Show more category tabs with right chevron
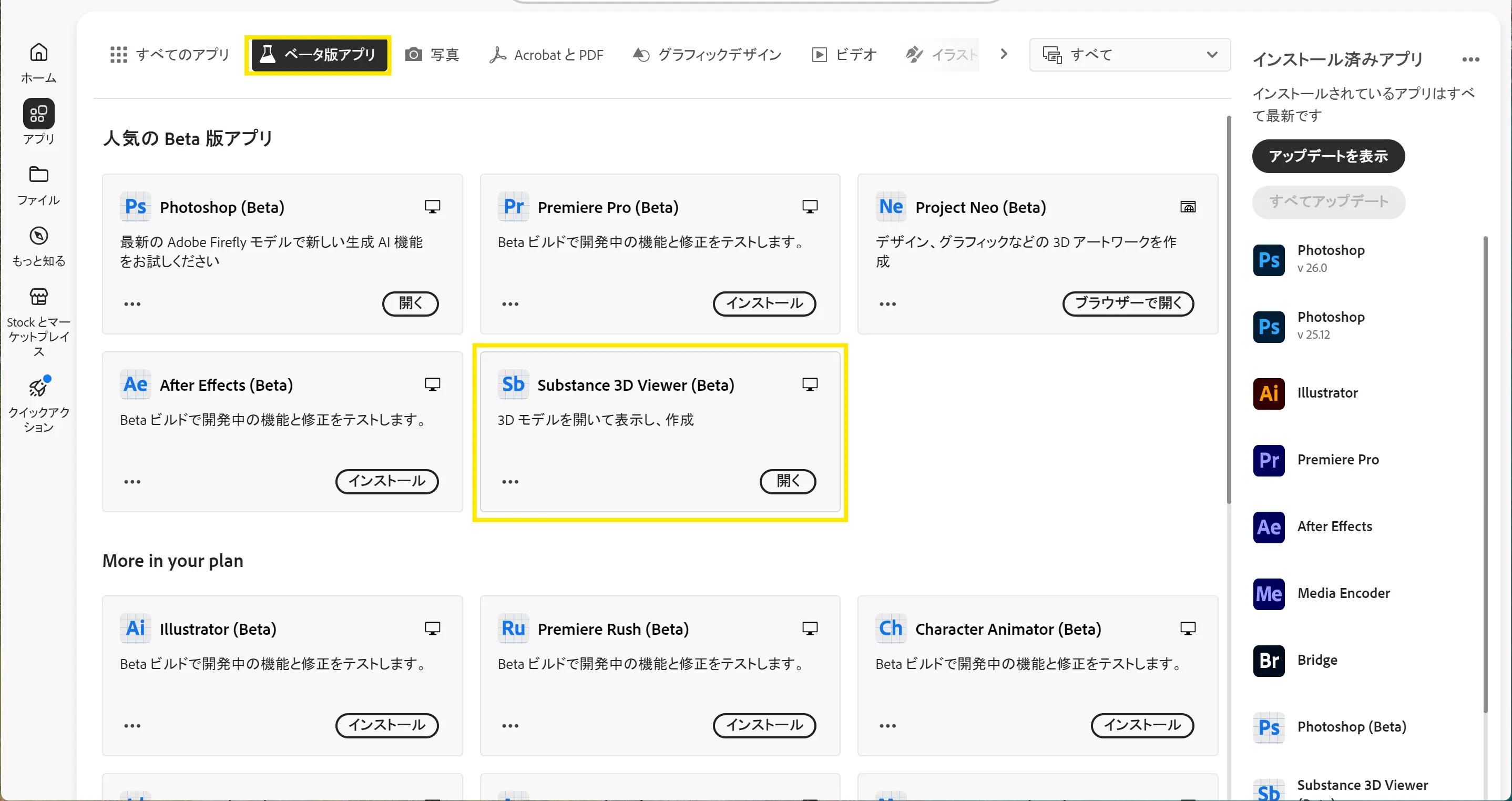The height and width of the screenshot is (801, 1512). coord(1004,54)
